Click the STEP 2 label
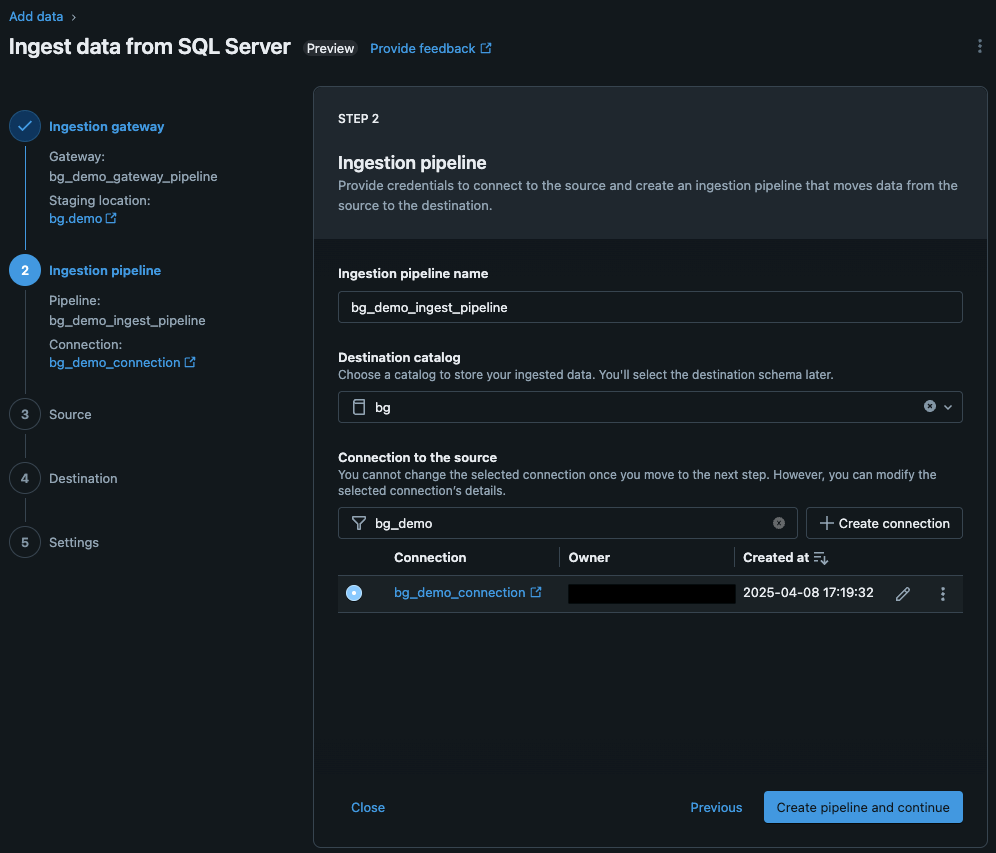Image resolution: width=996 pixels, height=853 pixels. pos(358,119)
